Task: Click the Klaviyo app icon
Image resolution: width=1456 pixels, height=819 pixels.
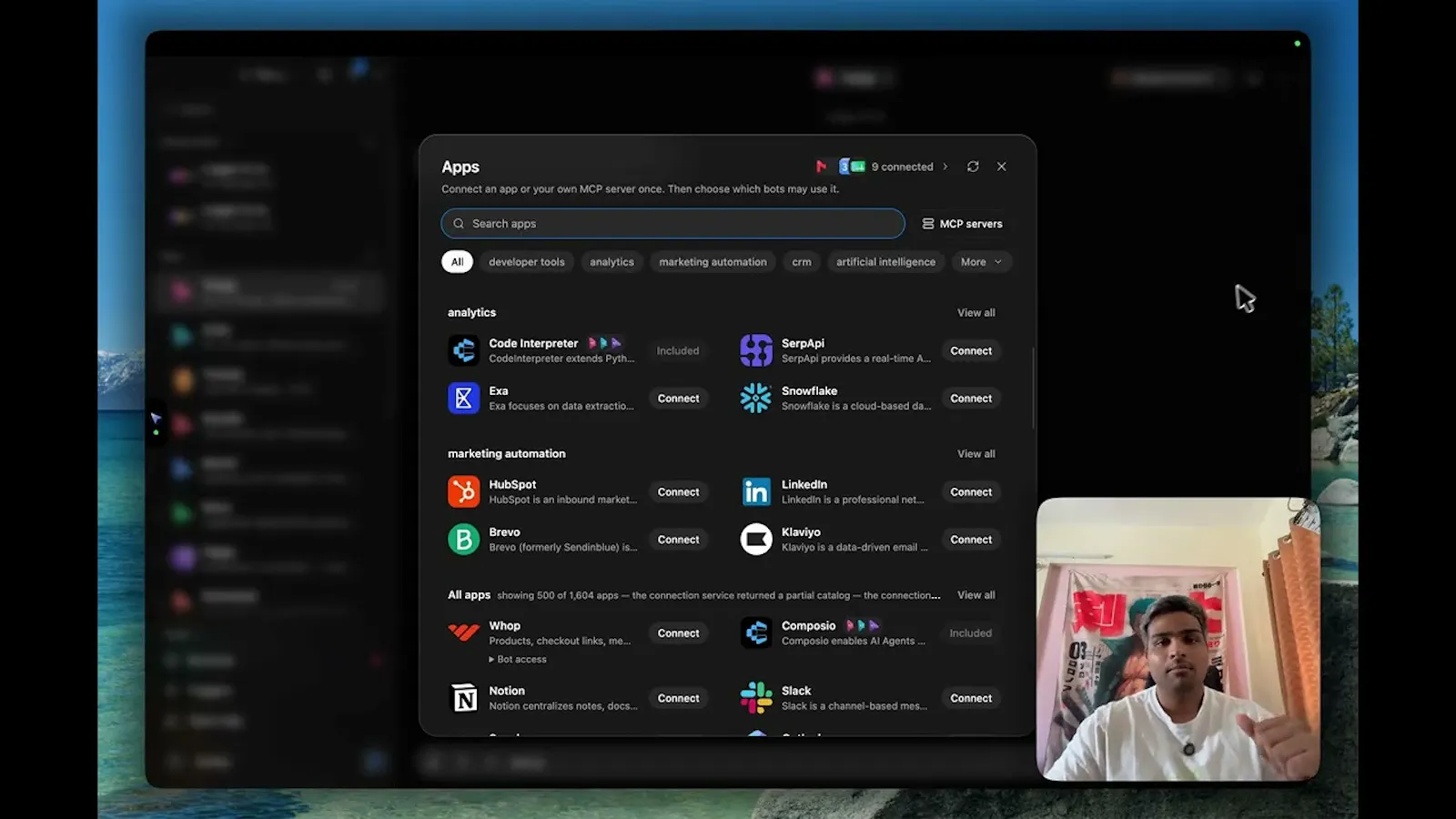Action: (756, 539)
